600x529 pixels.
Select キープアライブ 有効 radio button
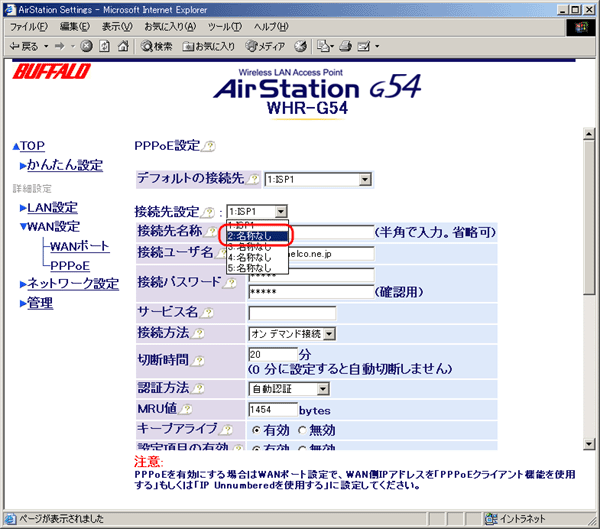pos(256,430)
